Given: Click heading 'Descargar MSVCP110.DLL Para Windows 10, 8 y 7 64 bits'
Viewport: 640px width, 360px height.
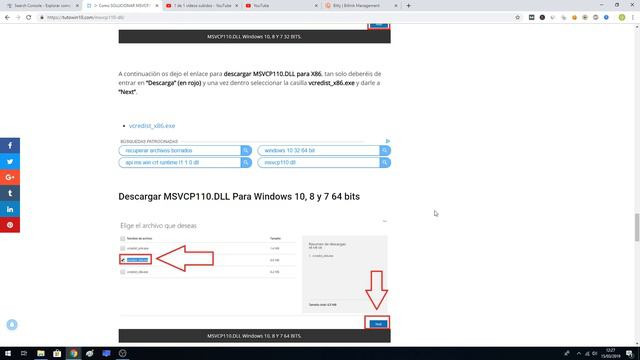Looking at the screenshot, I should pyautogui.click(x=239, y=196).
